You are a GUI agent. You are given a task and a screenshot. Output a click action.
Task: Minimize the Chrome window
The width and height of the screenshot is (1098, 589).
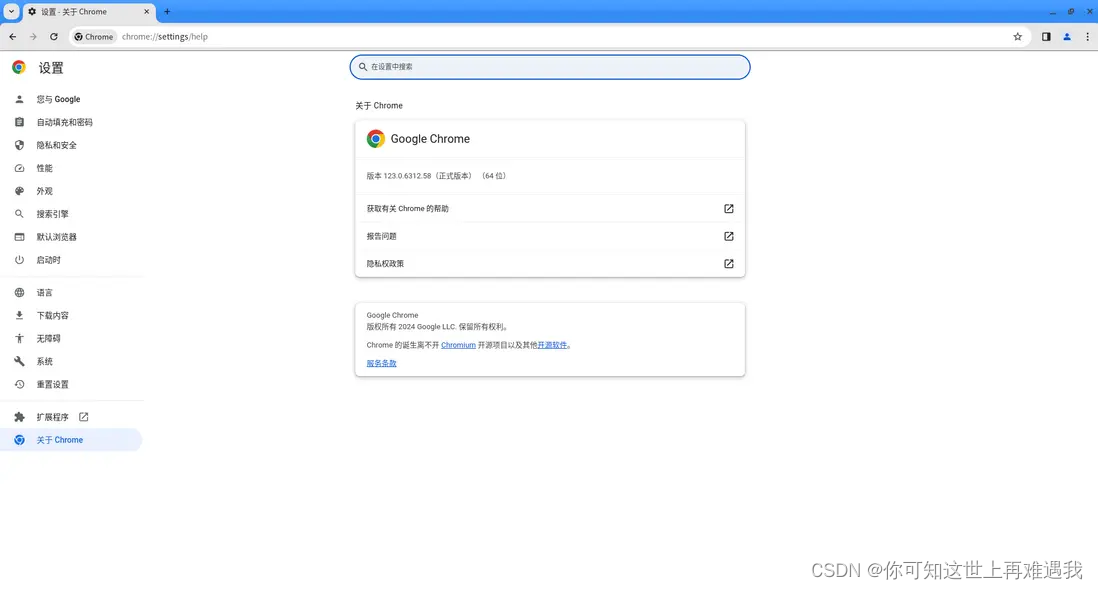point(1052,12)
